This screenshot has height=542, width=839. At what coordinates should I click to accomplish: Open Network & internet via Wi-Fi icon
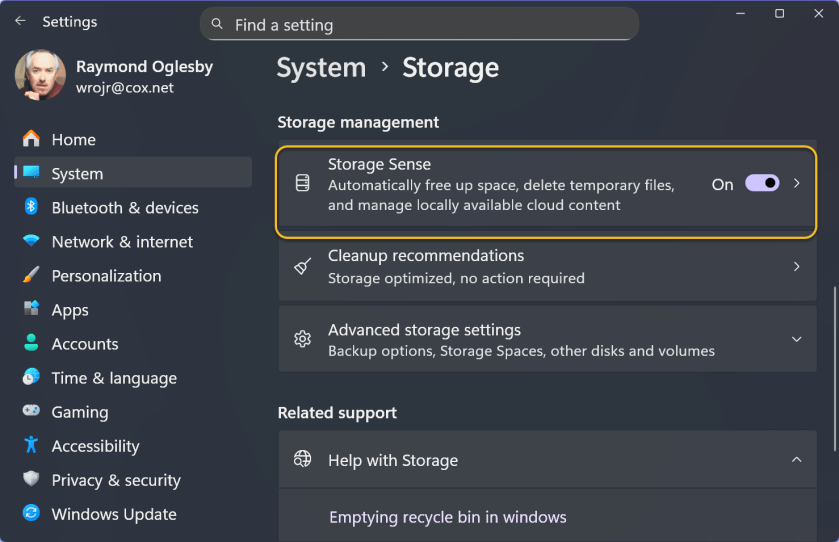(31, 242)
